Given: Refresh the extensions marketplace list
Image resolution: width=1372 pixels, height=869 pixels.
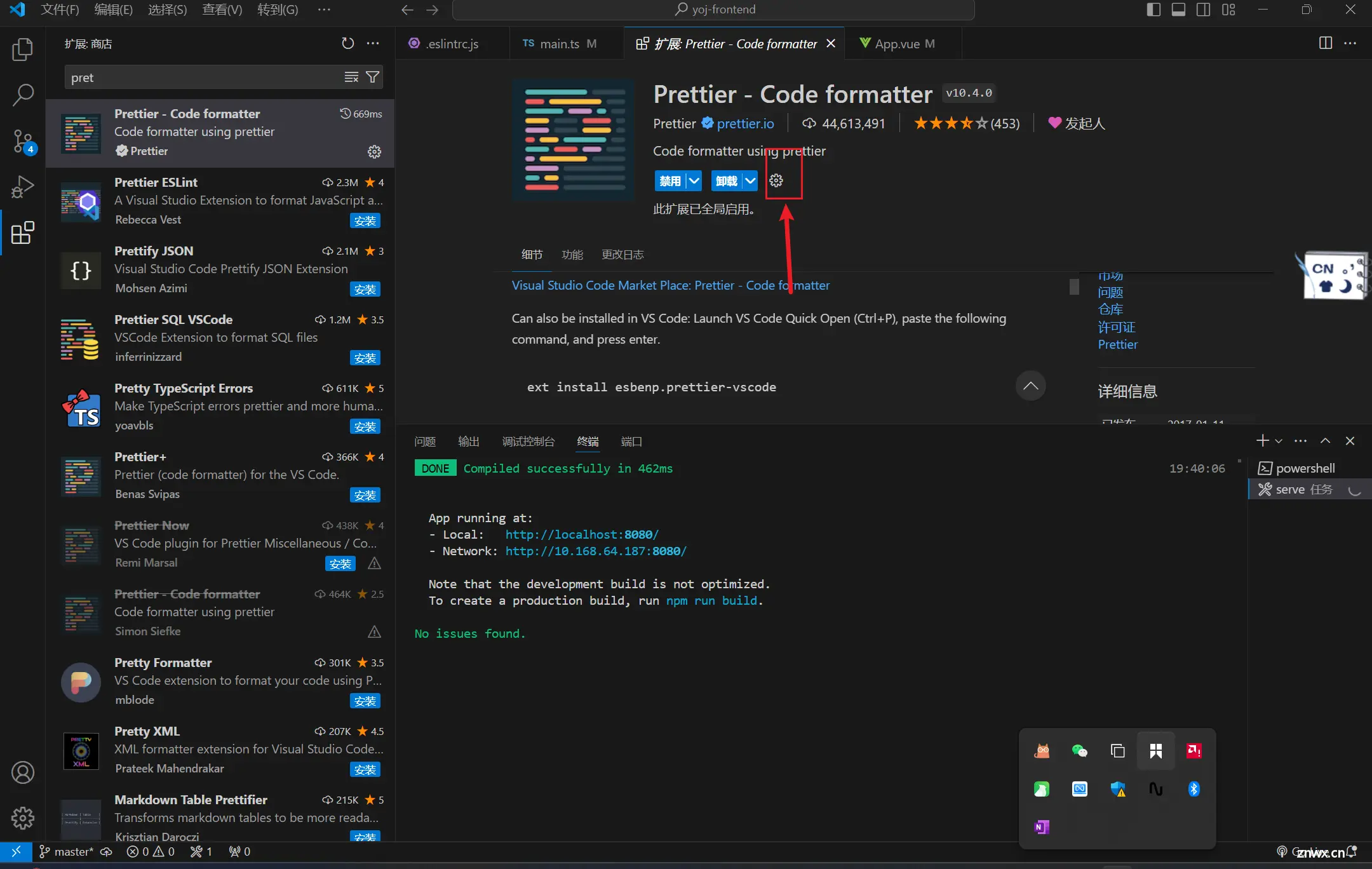Looking at the screenshot, I should pos(347,43).
